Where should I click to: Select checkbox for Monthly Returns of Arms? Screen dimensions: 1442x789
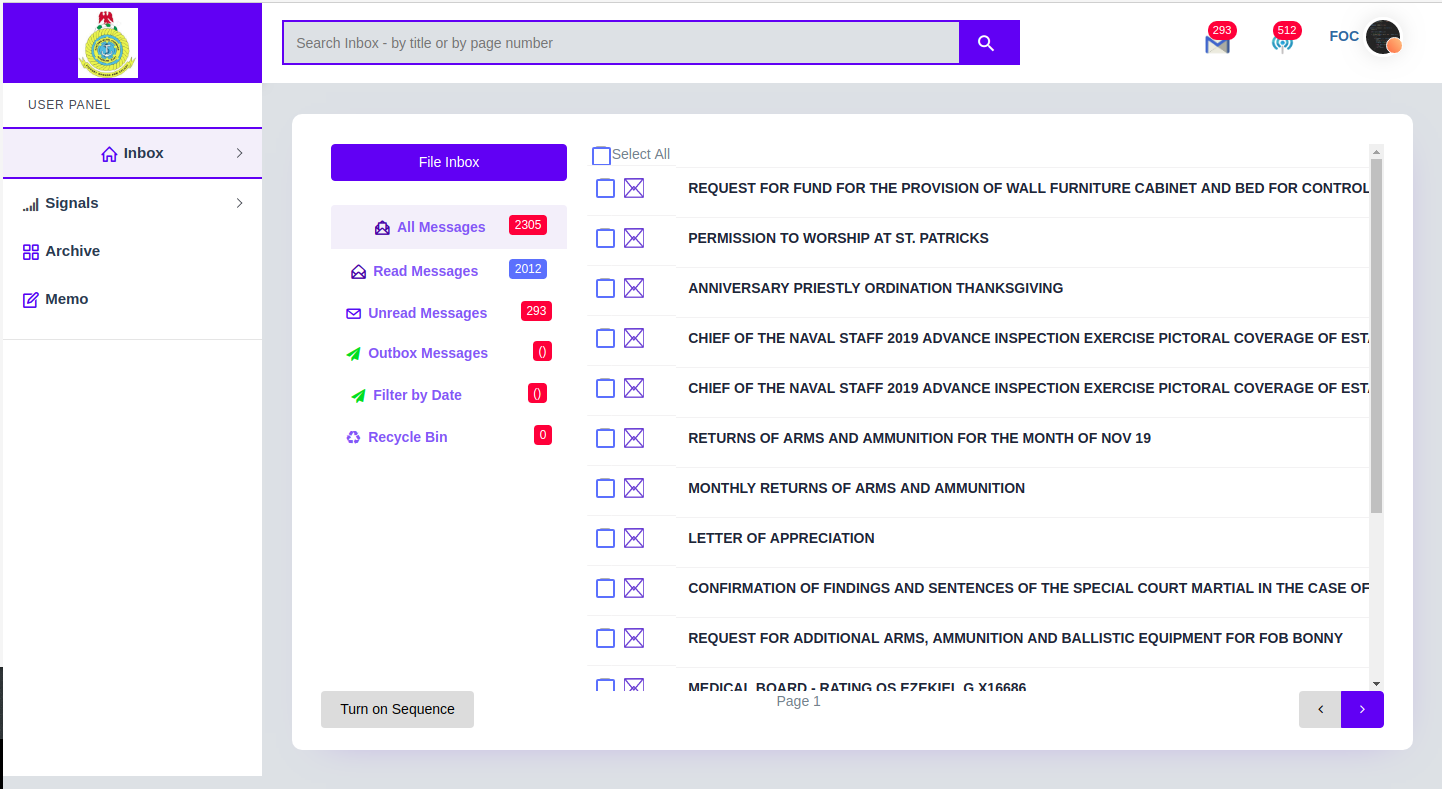(605, 488)
